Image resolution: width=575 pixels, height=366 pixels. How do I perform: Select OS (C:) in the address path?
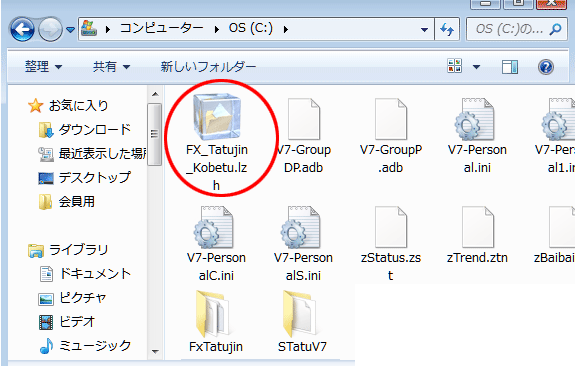[x=251, y=28]
